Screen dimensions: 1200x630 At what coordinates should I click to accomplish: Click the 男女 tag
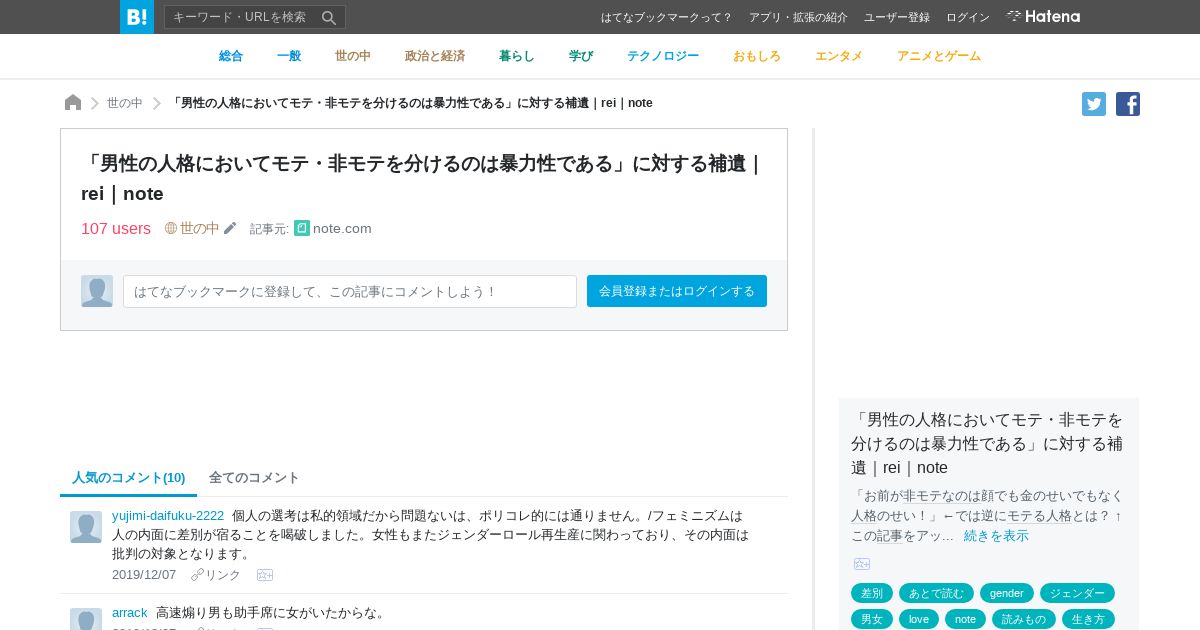(872, 619)
